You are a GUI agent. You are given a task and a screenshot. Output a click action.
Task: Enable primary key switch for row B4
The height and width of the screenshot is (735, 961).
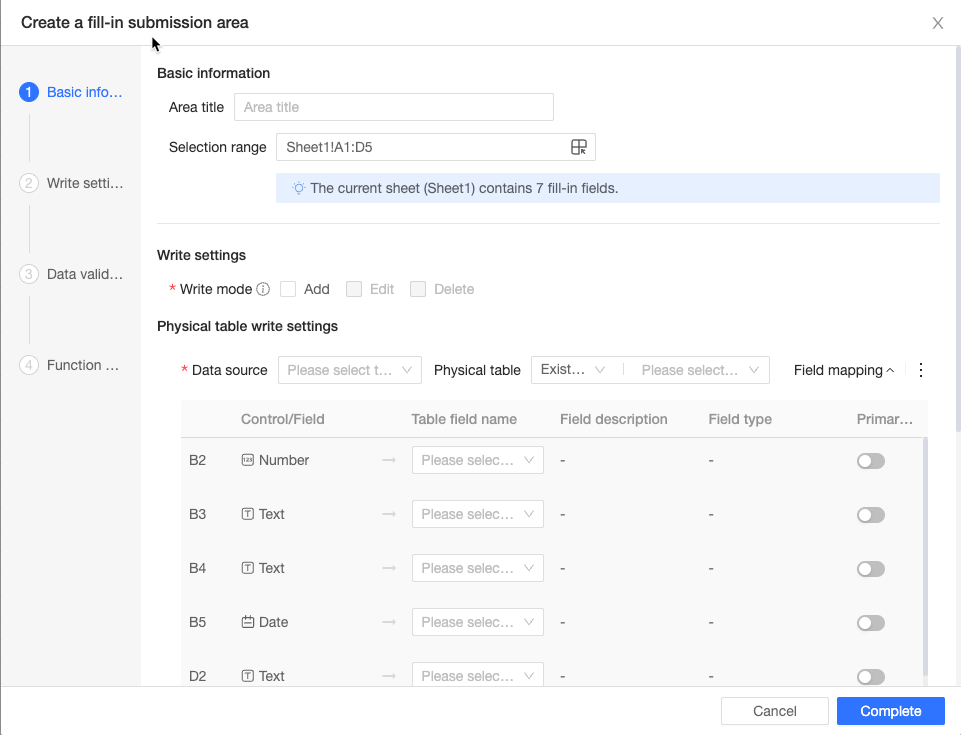point(870,569)
